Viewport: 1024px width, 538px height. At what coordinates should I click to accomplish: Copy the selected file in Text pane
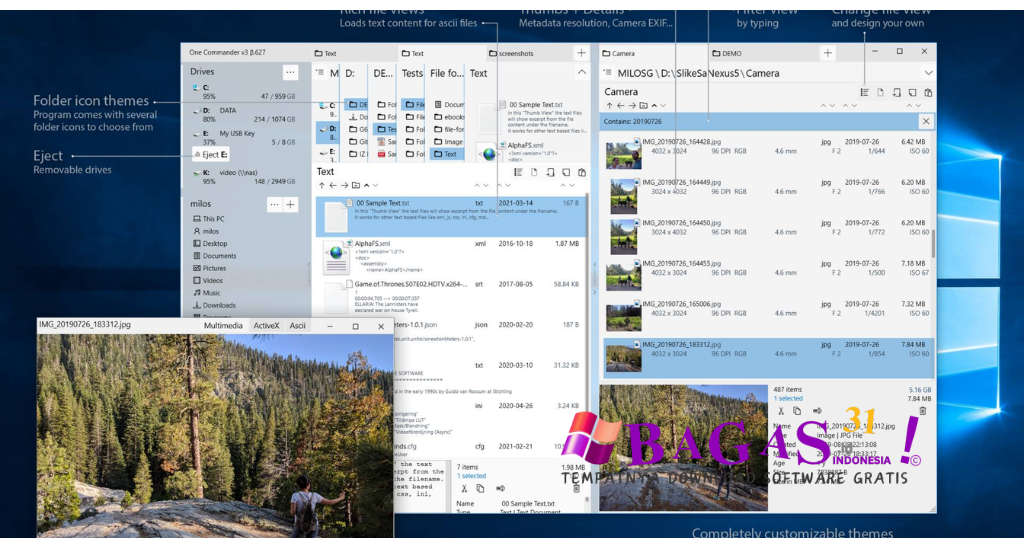click(x=480, y=488)
